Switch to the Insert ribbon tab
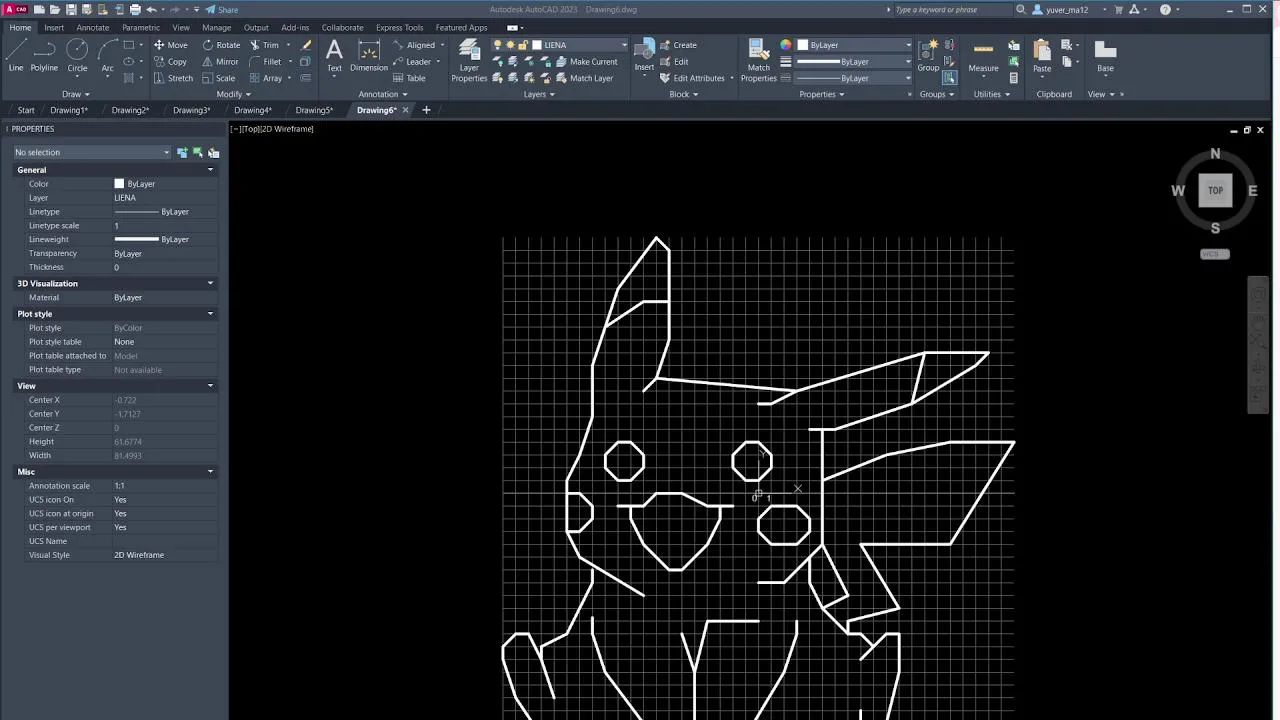This screenshot has height=720, width=1280. click(x=54, y=27)
